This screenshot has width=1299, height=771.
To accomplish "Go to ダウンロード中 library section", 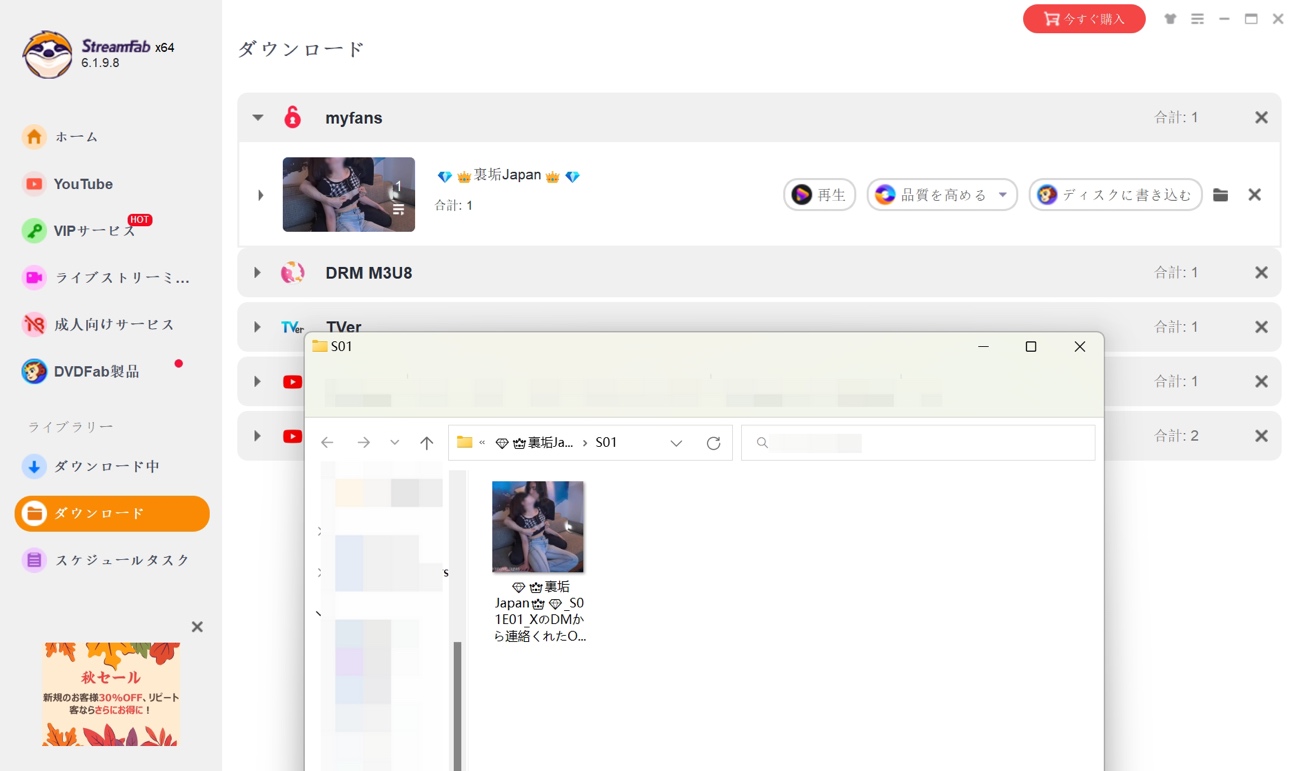I will [91, 466].
